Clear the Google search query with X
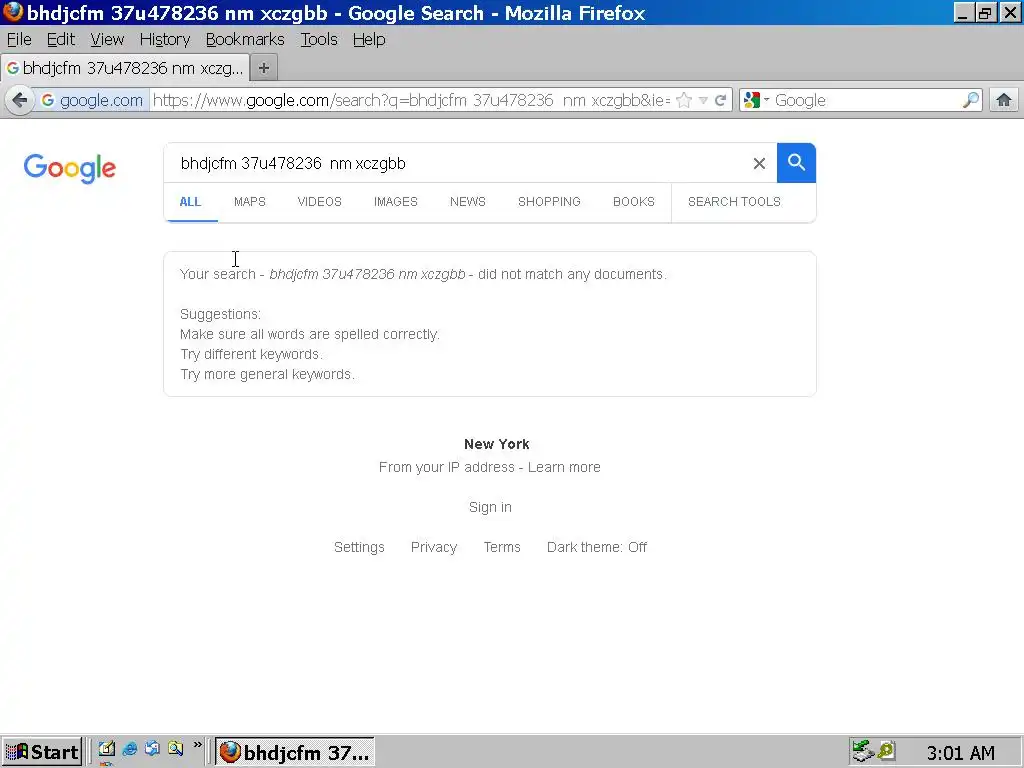This screenshot has width=1024, height=768. pyautogui.click(x=759, y=163)
